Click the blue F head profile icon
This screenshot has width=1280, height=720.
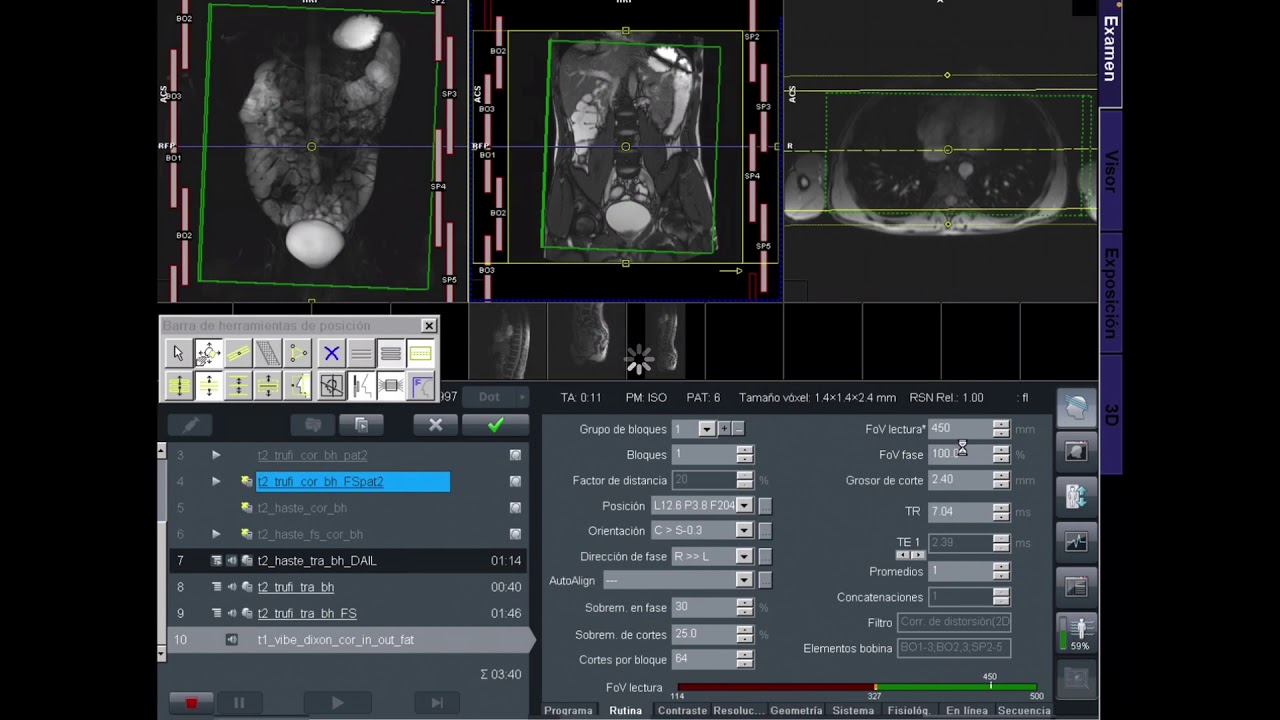421,385
